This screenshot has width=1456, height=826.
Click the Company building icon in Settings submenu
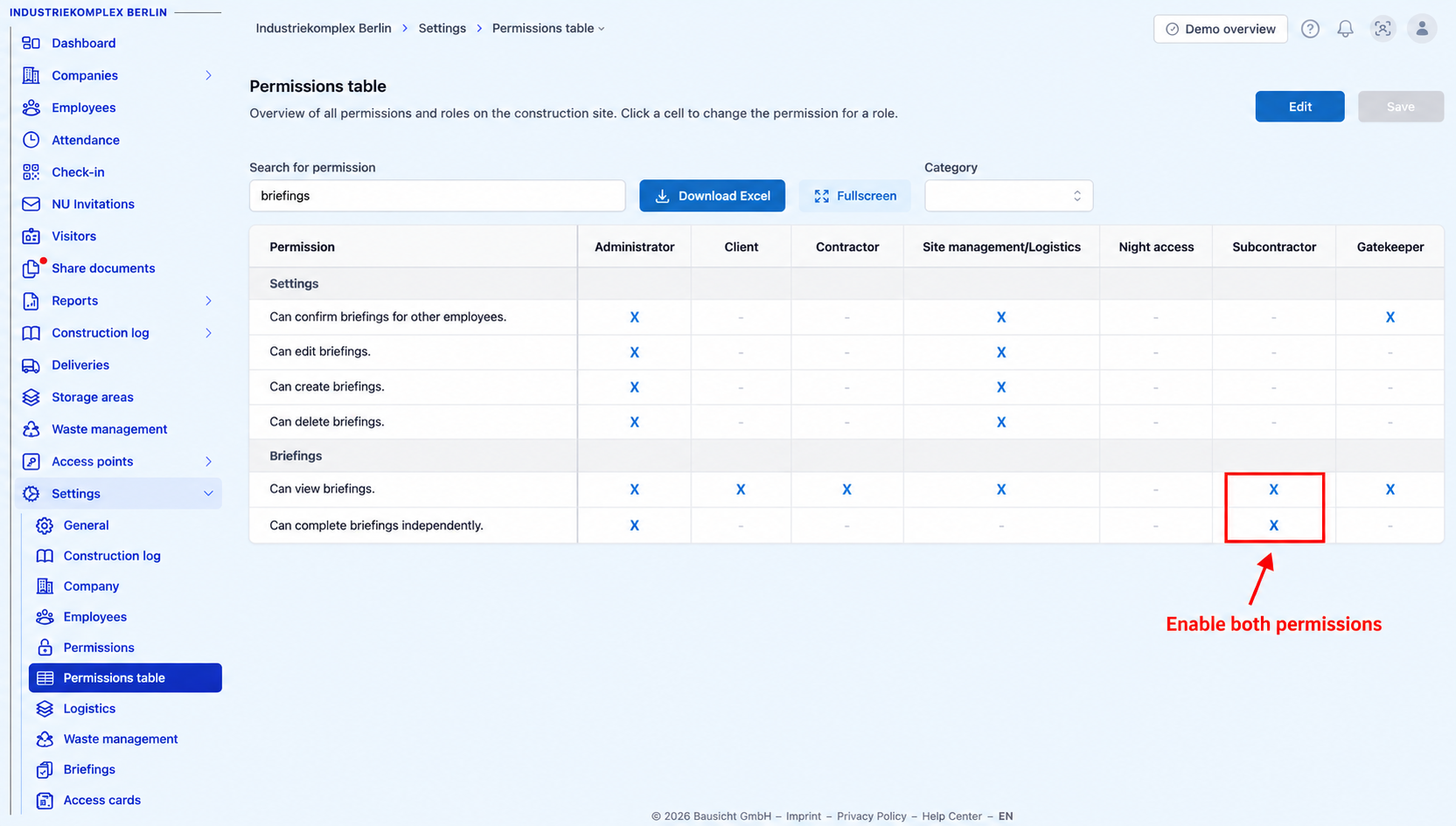click(45, 587)
